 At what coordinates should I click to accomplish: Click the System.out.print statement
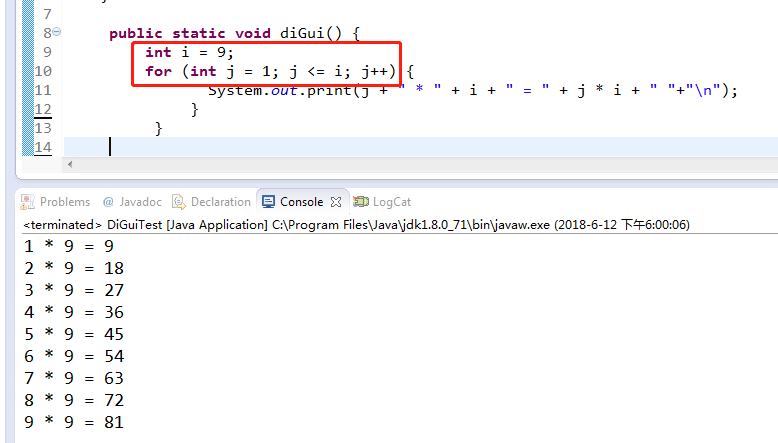(x=472, y=90)
